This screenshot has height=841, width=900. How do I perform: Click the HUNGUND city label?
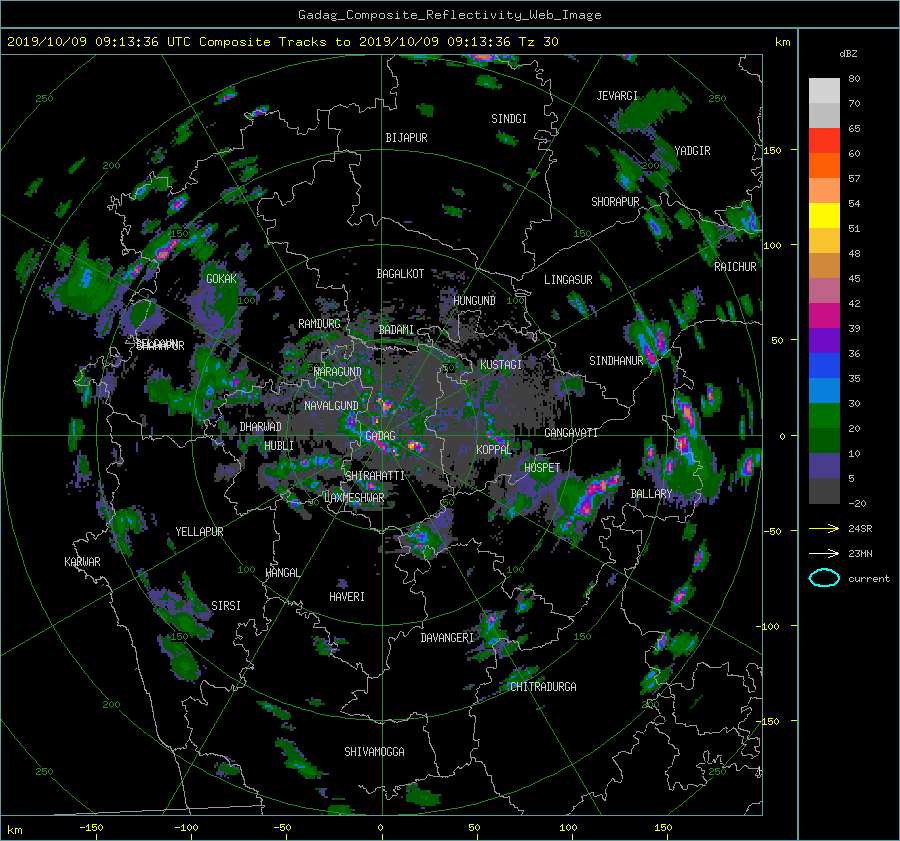point(474,301)
